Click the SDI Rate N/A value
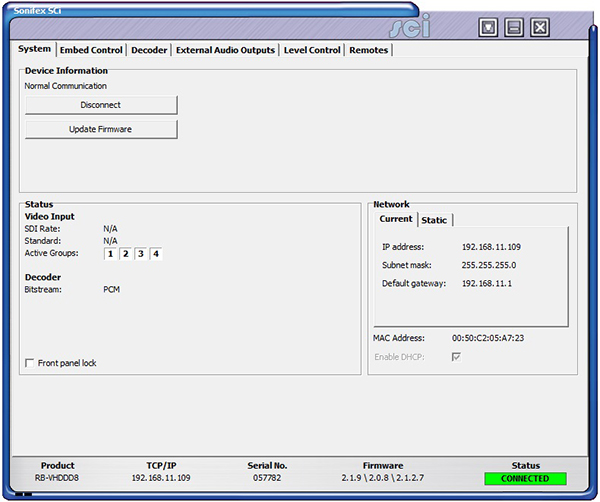The width and height of the screenshot is (600, 502). point(111,229)
